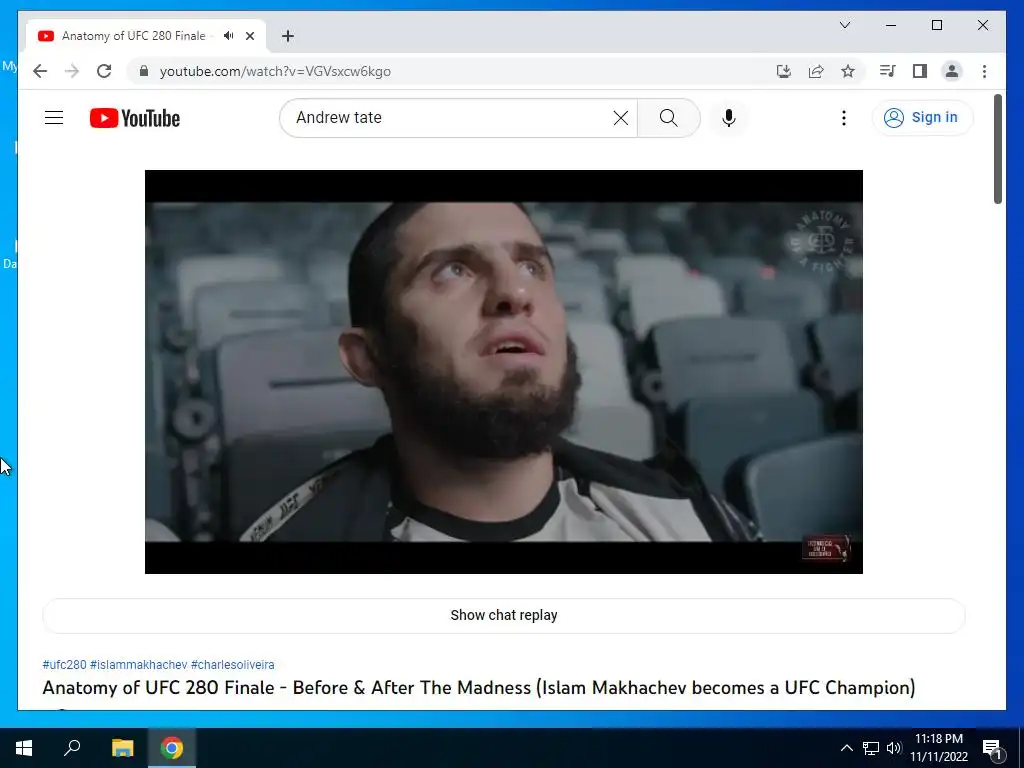Open a new tab with the plus button
The height and width of the screenshot is (768, 1024).
287,36
